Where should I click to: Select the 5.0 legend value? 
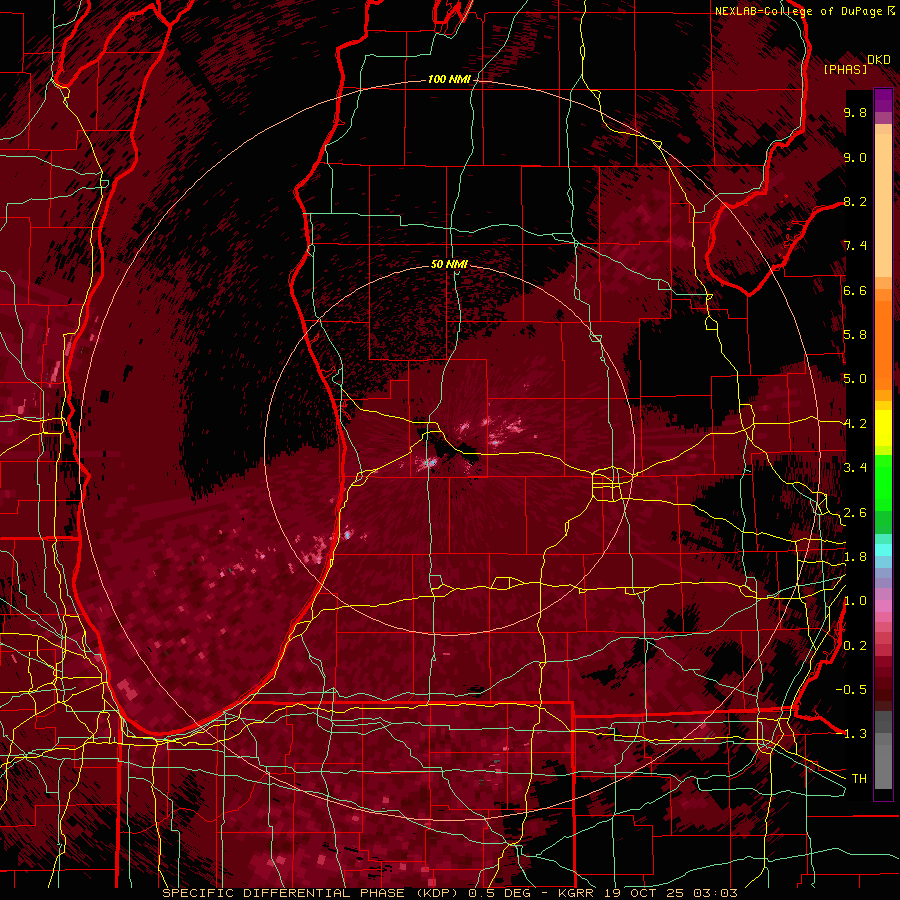[855, 379]
